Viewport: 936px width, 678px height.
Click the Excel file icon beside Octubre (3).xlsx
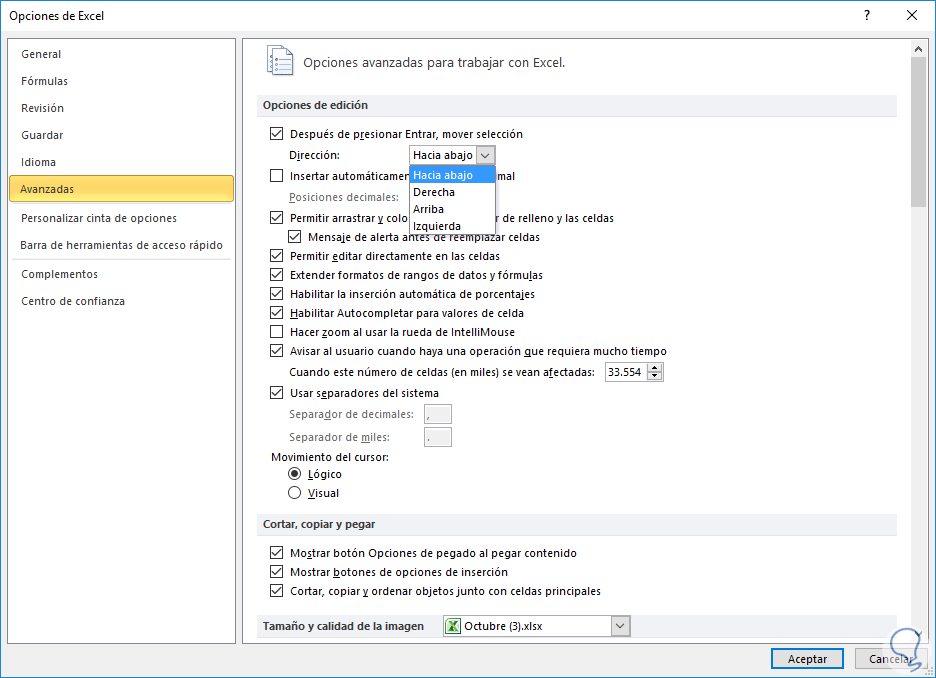pos(453,627)
